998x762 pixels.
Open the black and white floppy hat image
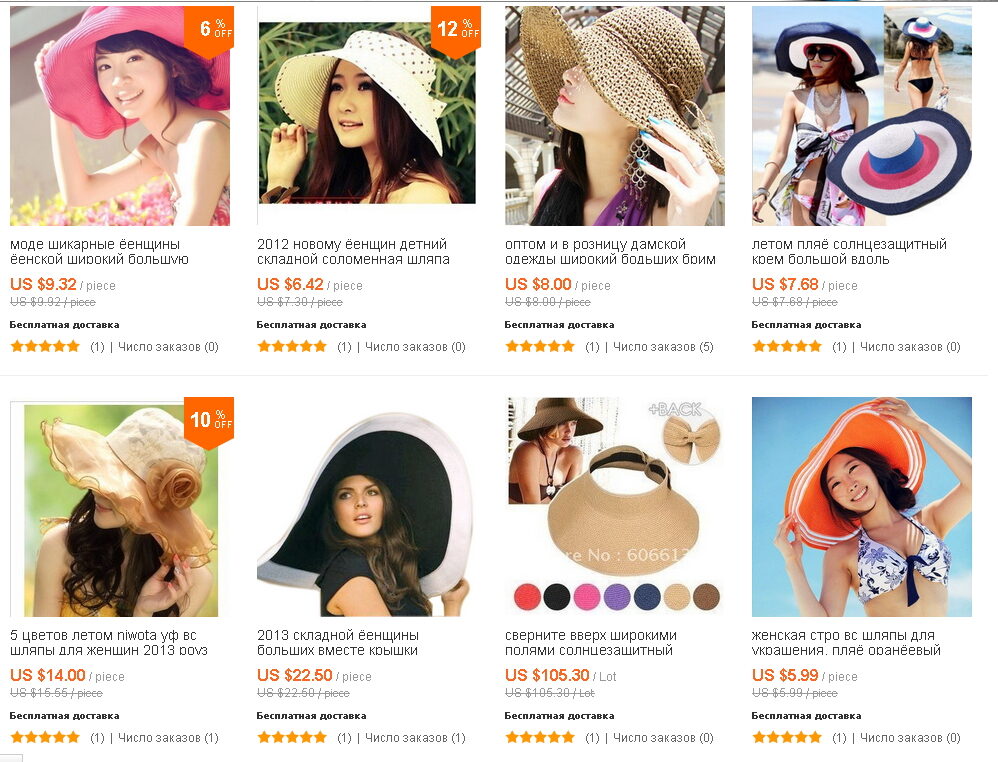coord(364,507)
